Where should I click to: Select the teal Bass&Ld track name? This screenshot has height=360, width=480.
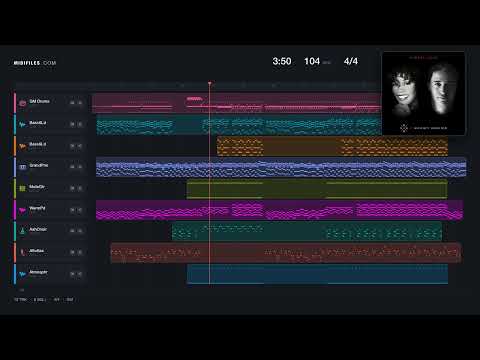click(x=38, y=123)
